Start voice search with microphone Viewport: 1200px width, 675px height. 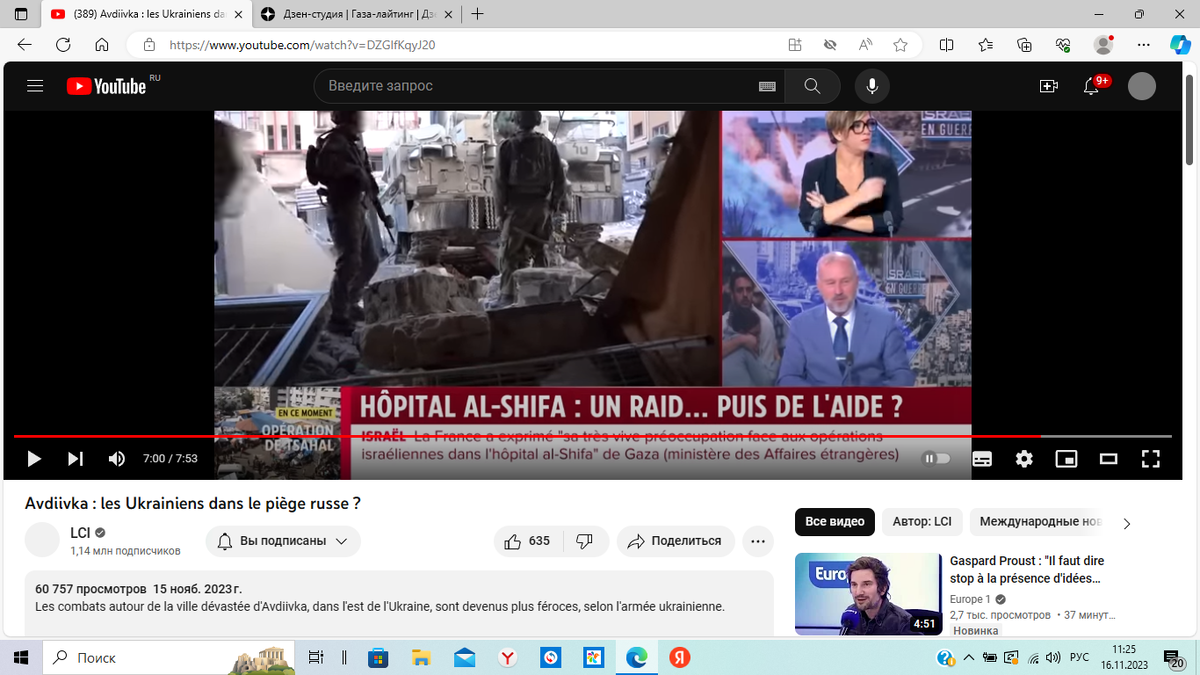coord(872,87)
